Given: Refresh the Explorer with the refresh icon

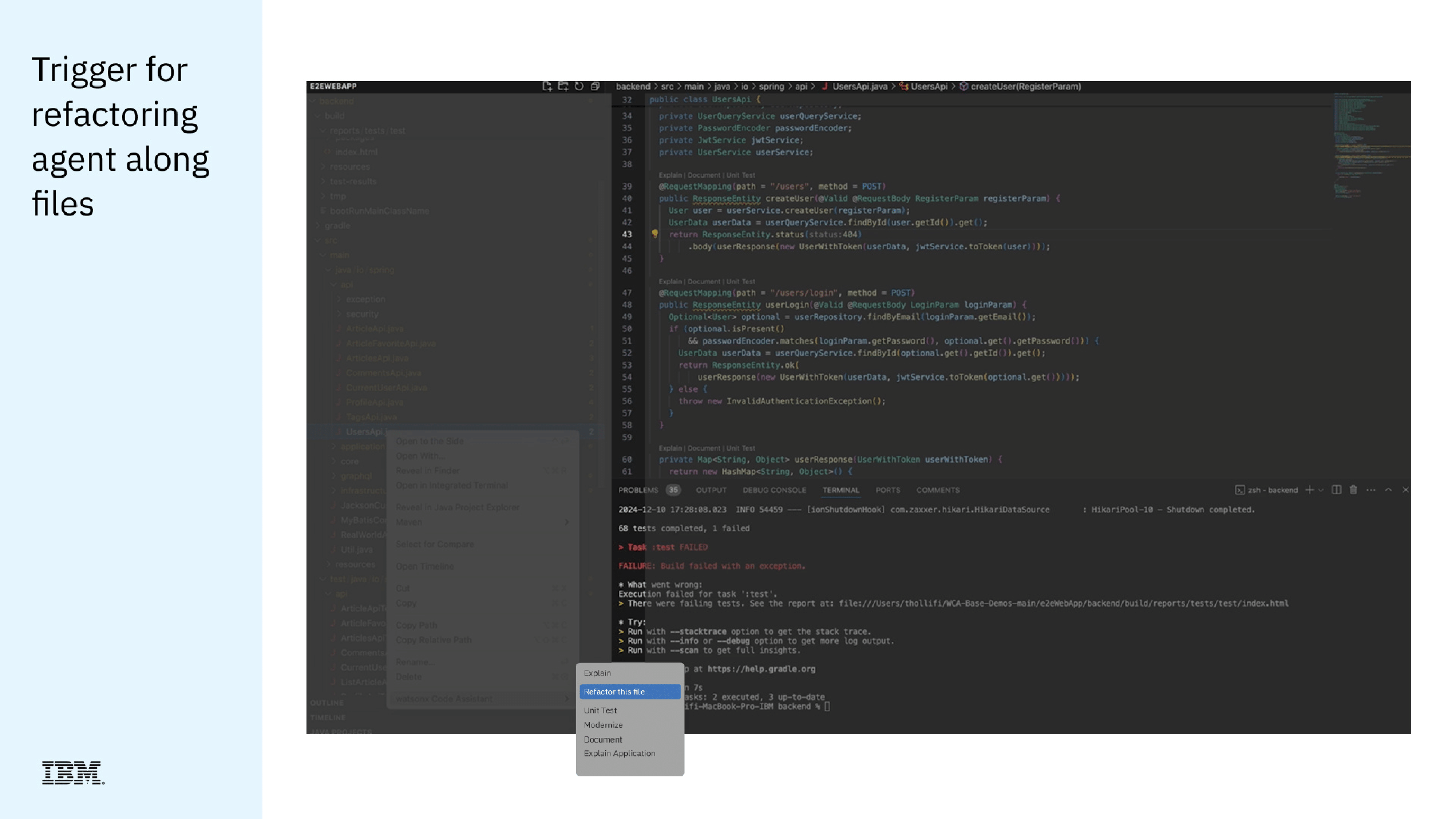Looking at the screenshot, I should click(579, 86).
